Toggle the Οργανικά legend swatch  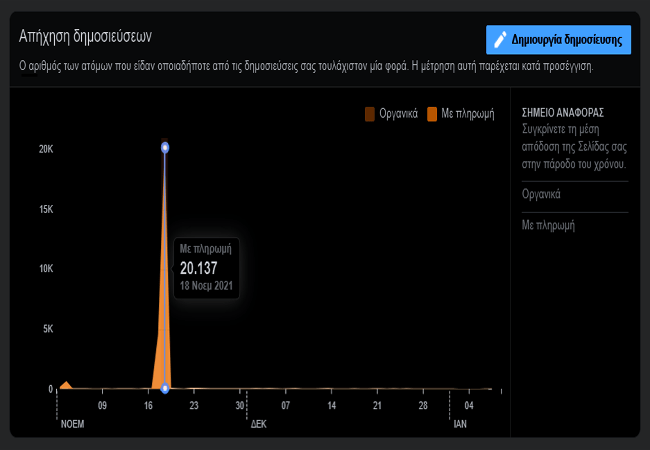370,114
